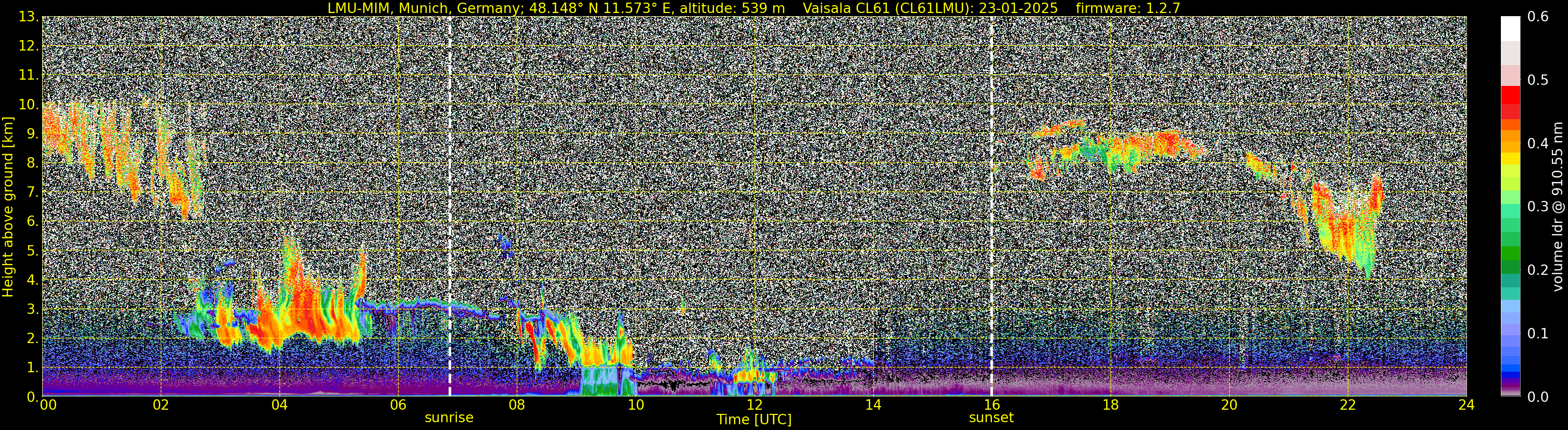This screenshot has width=1568, height=430.
Task: Click the y-axis tick label '11.'
Action: tap(29, 75)
